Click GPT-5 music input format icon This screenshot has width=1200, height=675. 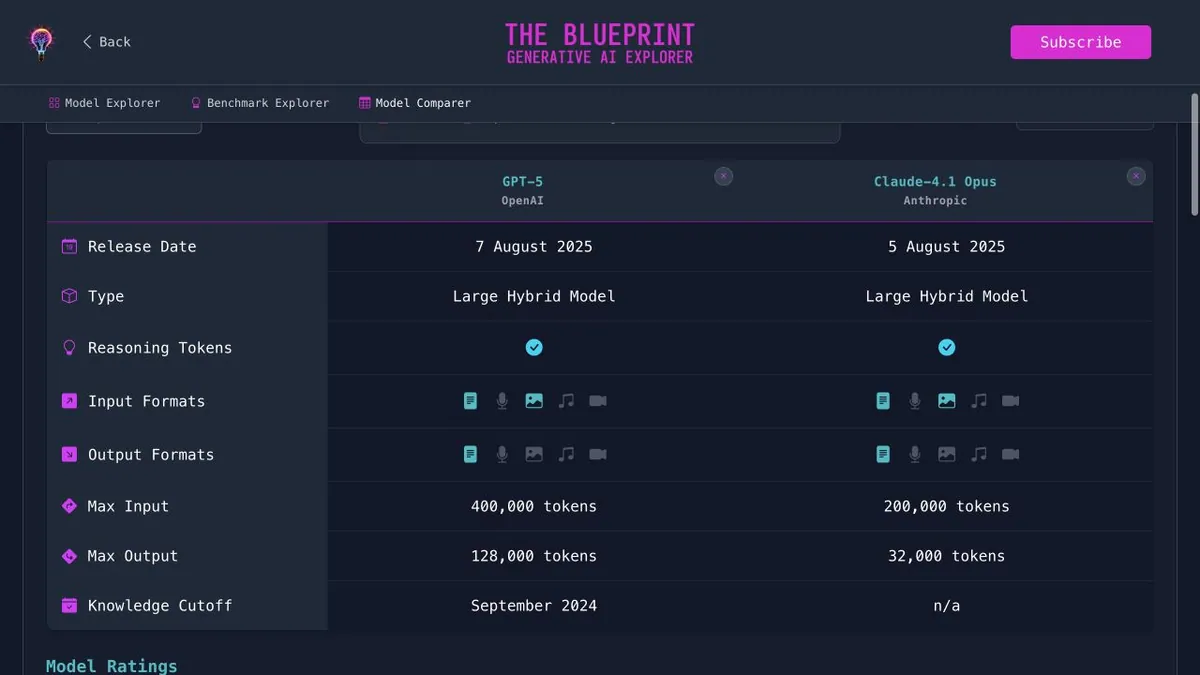pos(566,401)
